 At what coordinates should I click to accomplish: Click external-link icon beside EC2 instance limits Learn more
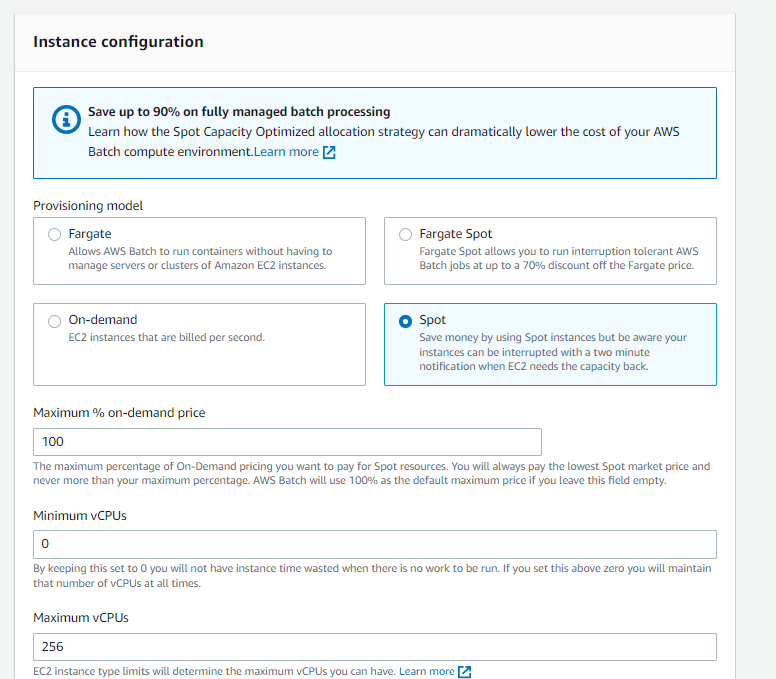(x=464, y=672)
